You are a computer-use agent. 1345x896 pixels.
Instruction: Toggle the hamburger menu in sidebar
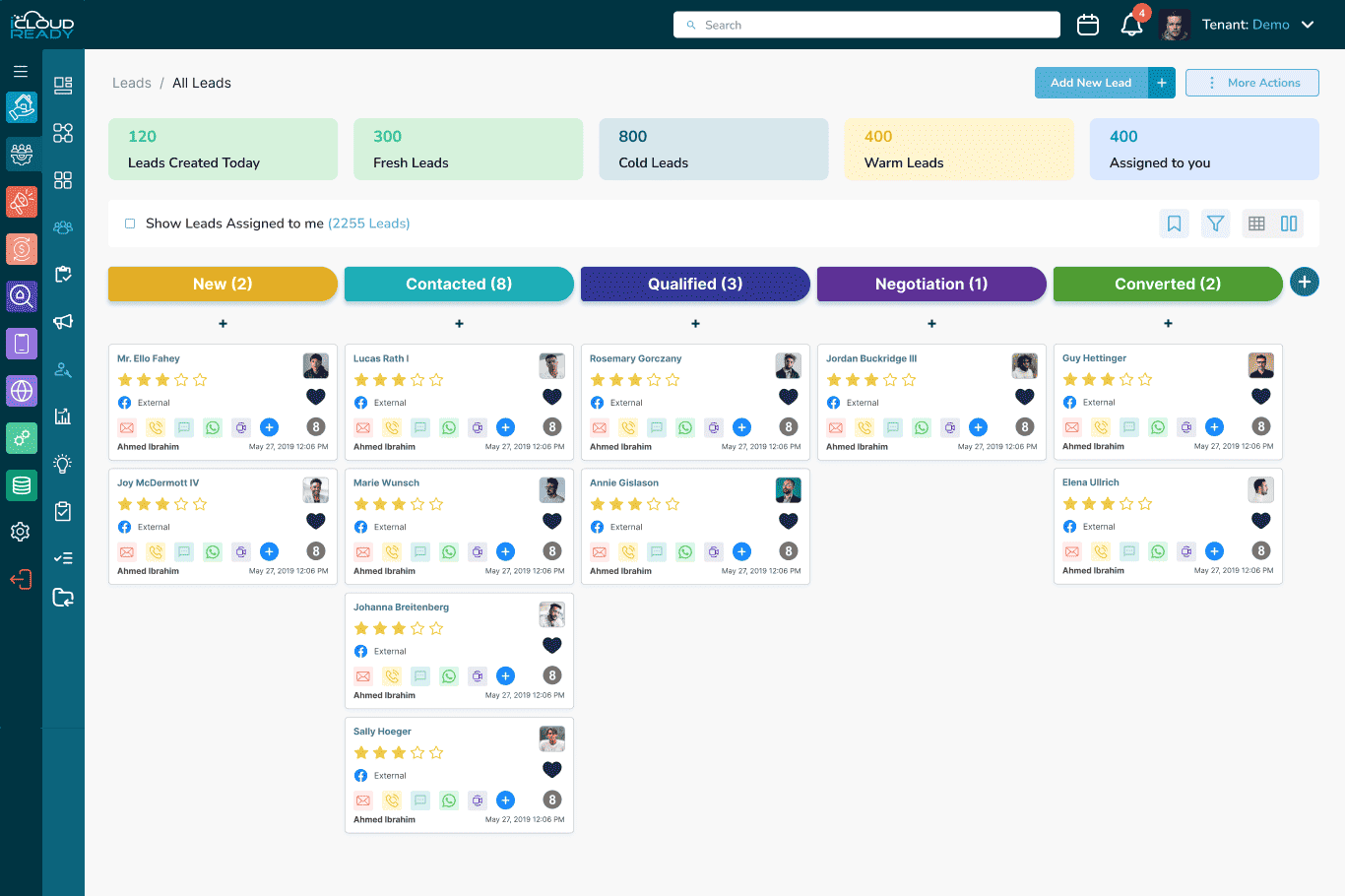21,71
